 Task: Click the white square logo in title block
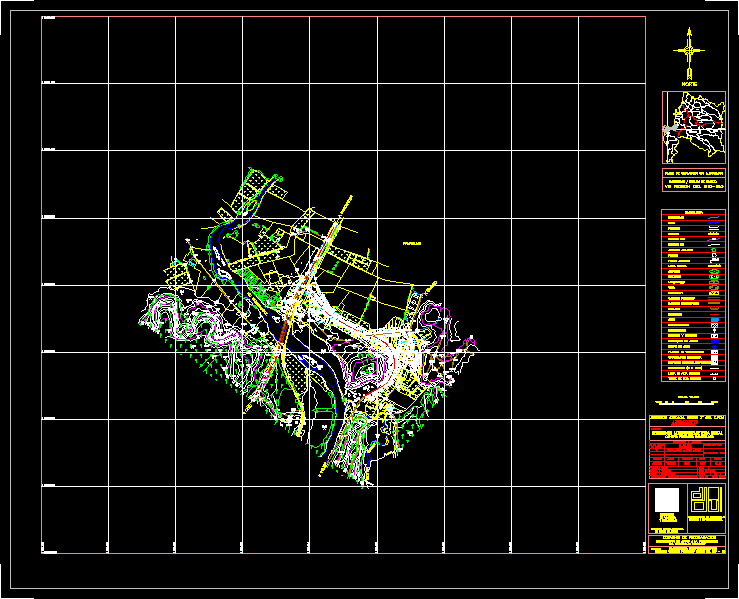pos(667,500)
